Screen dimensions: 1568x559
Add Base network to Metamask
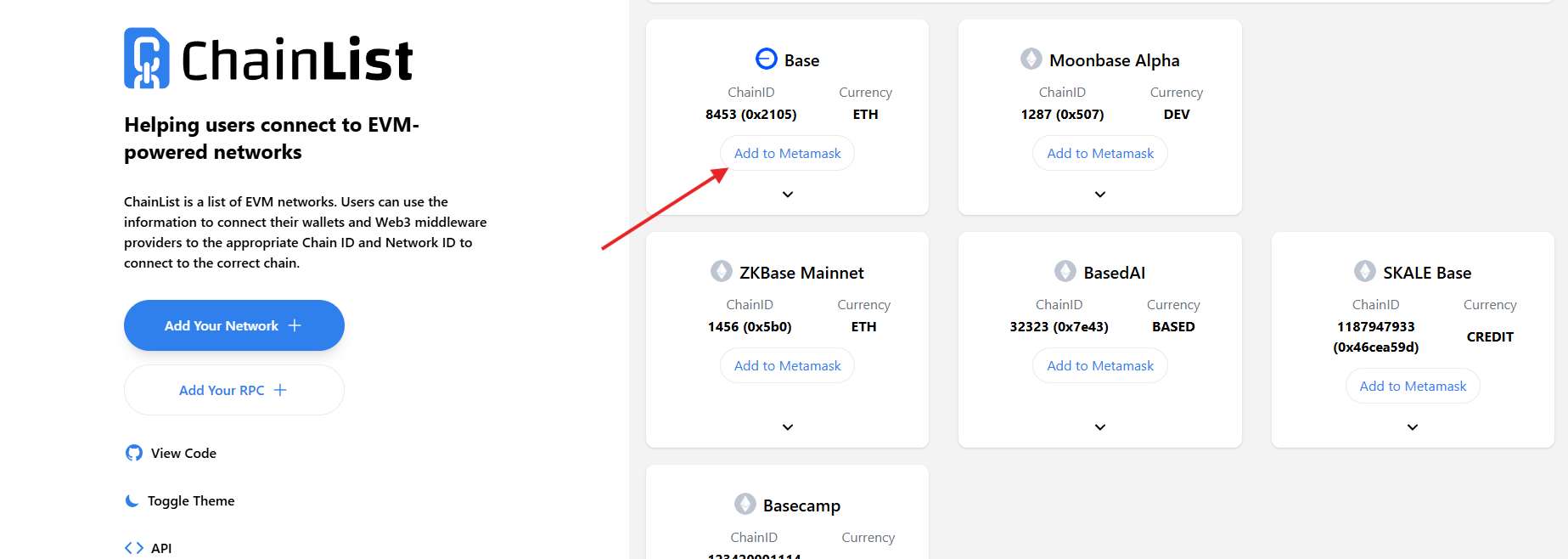[787, 153]
